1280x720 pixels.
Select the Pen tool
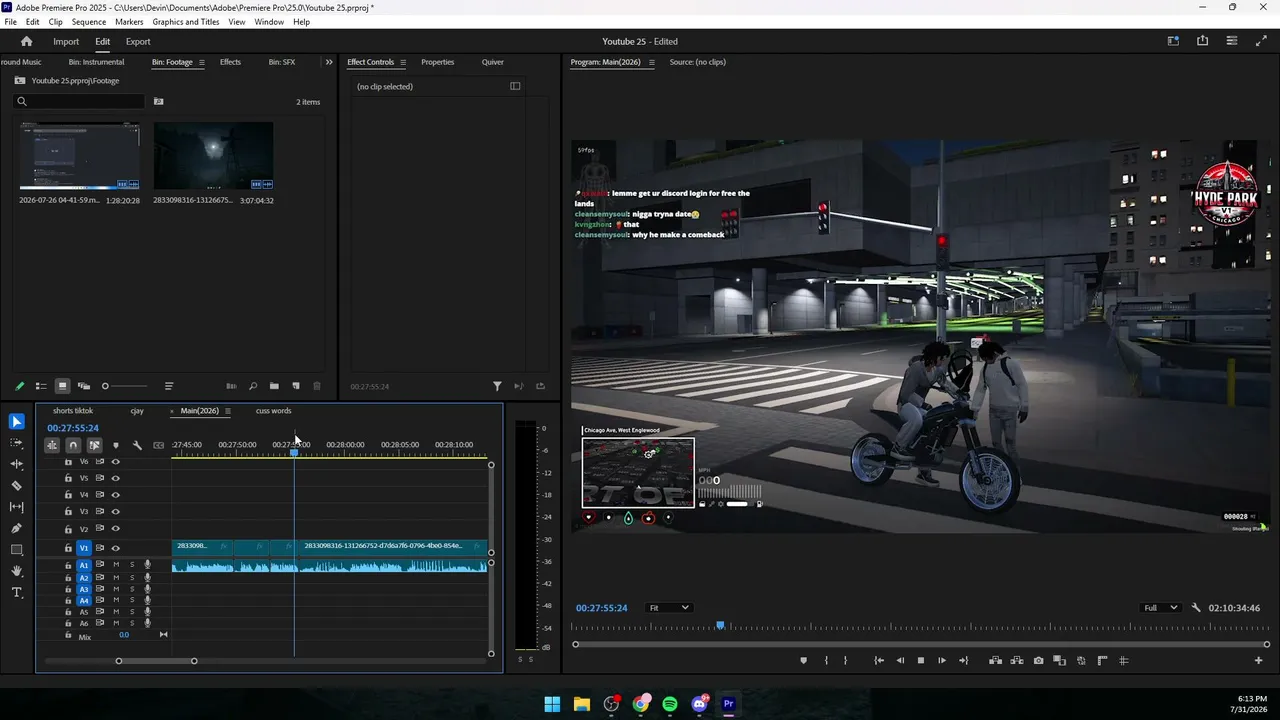16,528
